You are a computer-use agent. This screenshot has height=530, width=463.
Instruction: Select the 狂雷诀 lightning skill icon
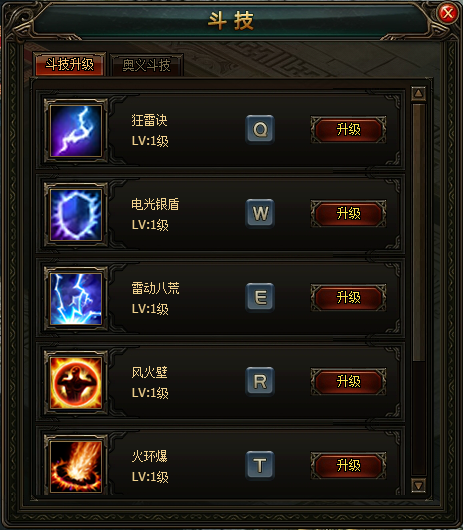[76, 130]
